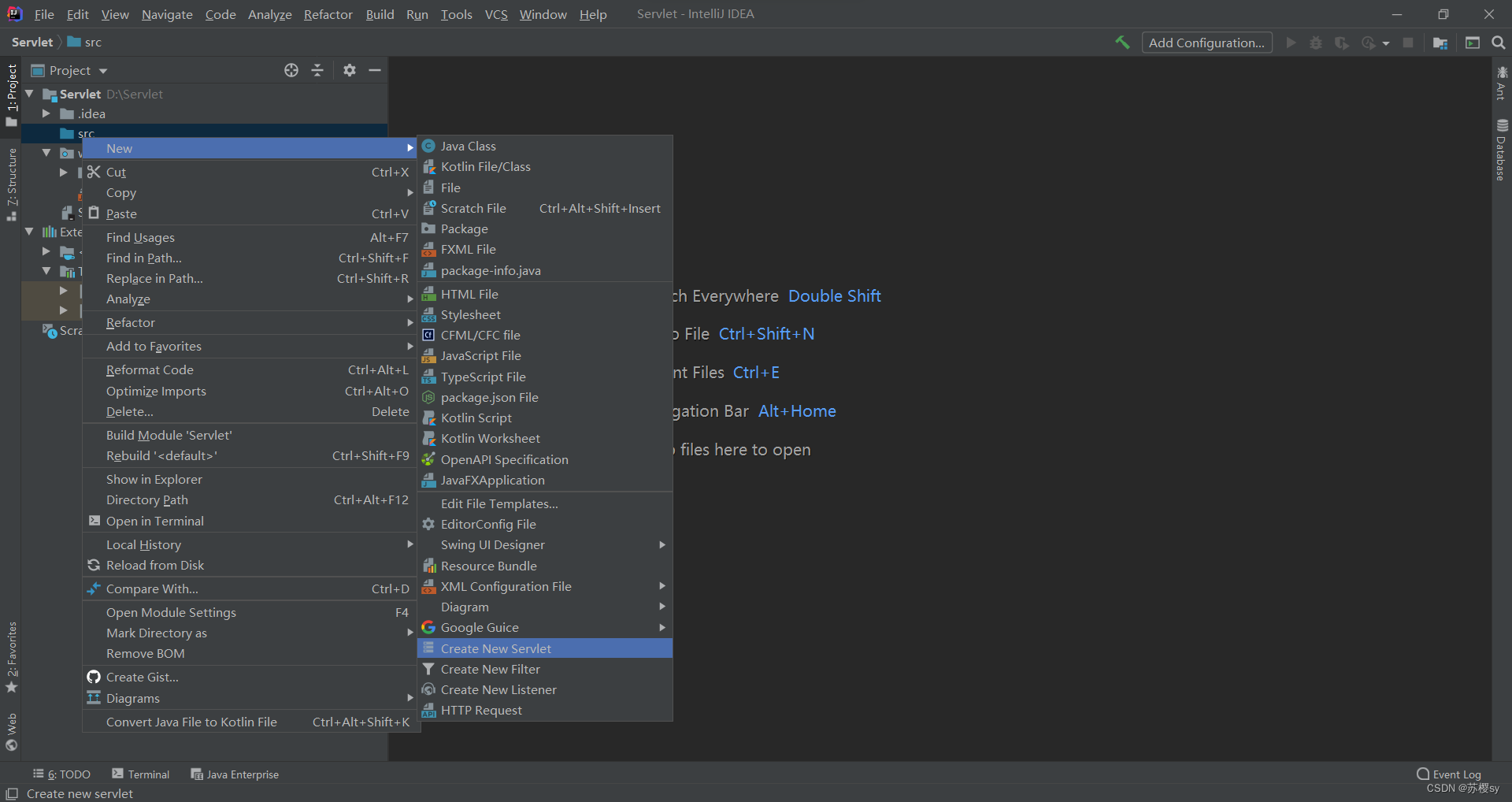Click the HTTP Request API icon

click(428, 710)
